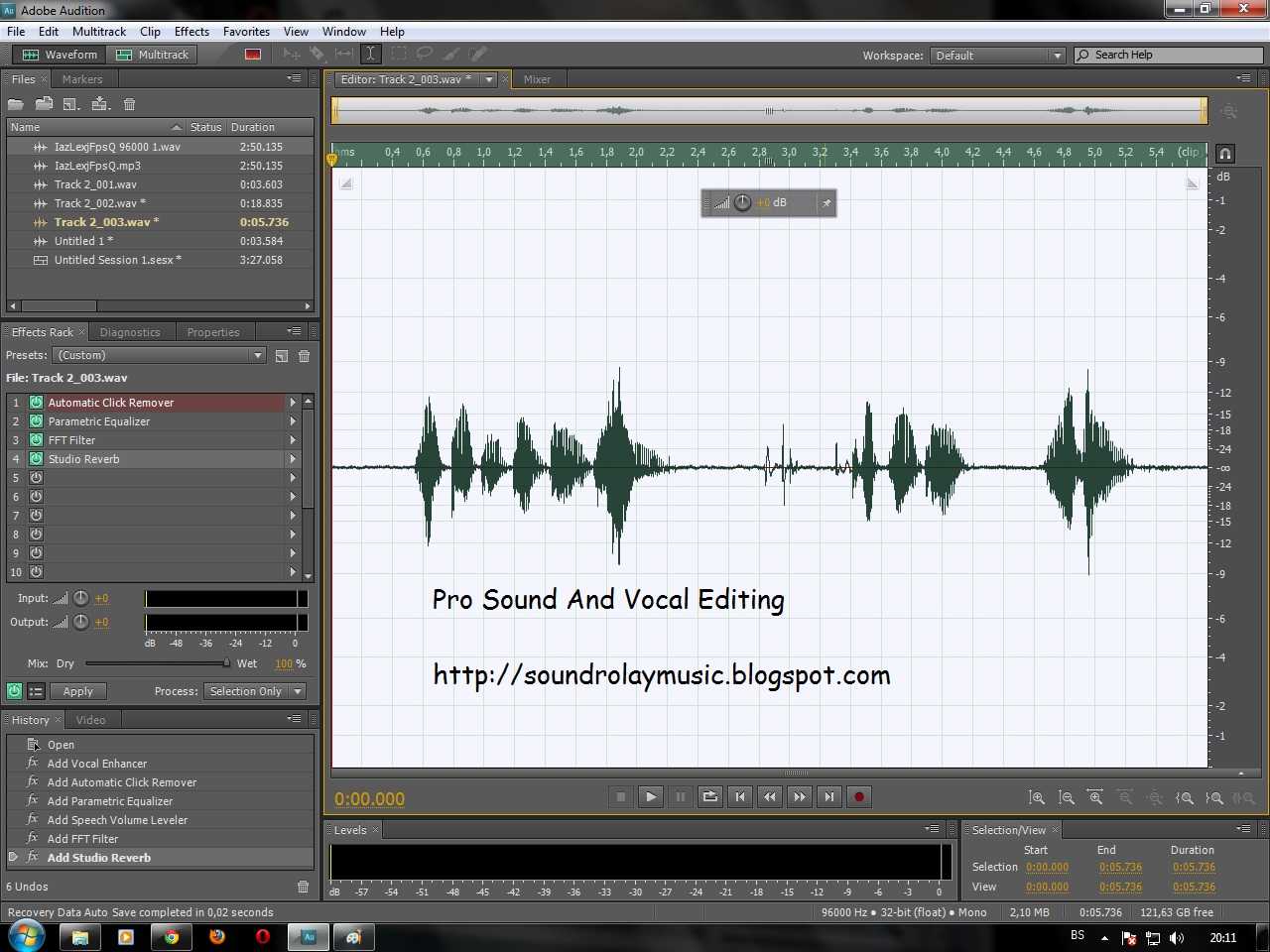The height and width of the screenshot is (952, 1270).
Task: Toggle power for Parametric Equalizer effect
Action: 36,421
